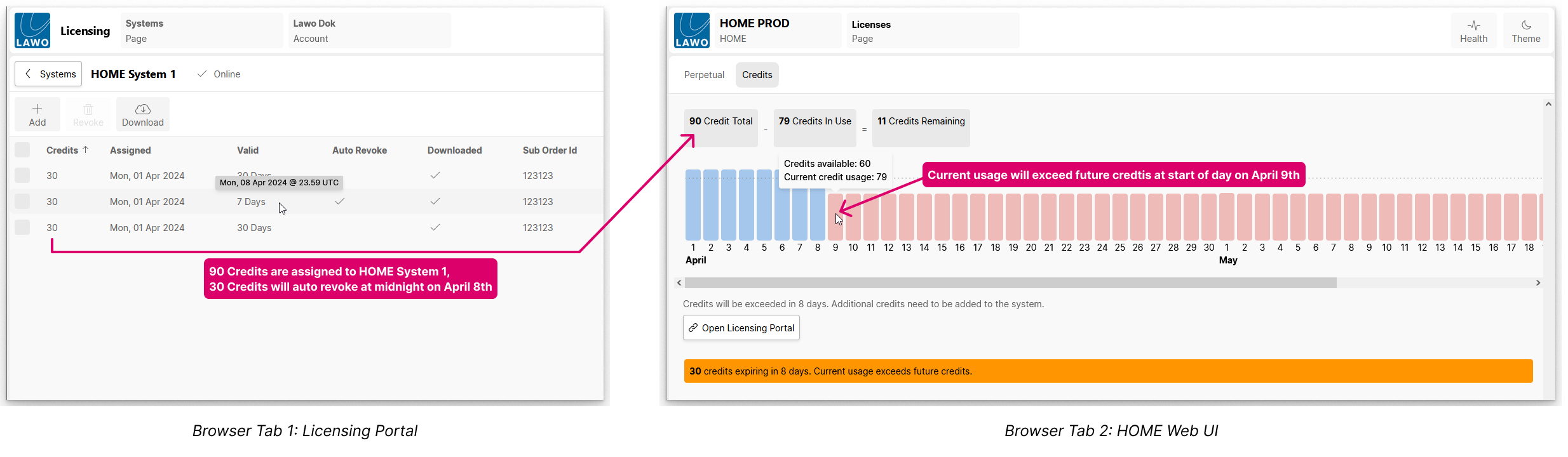Toggle the Theme moon icon
This screenshot has width=1568, height=457.
click(x=1525, y=25)
